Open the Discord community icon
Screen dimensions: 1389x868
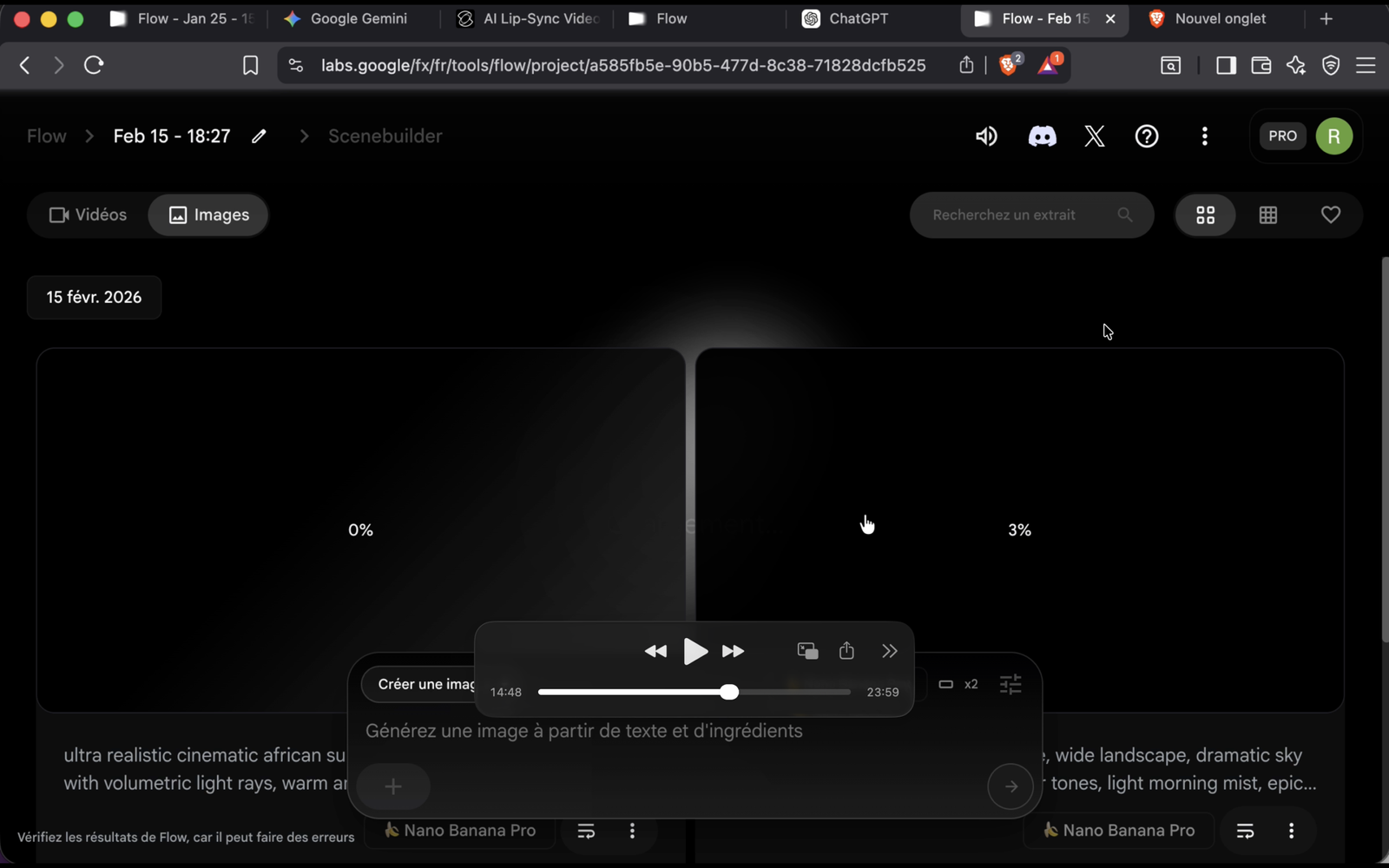coord(1042,136)
